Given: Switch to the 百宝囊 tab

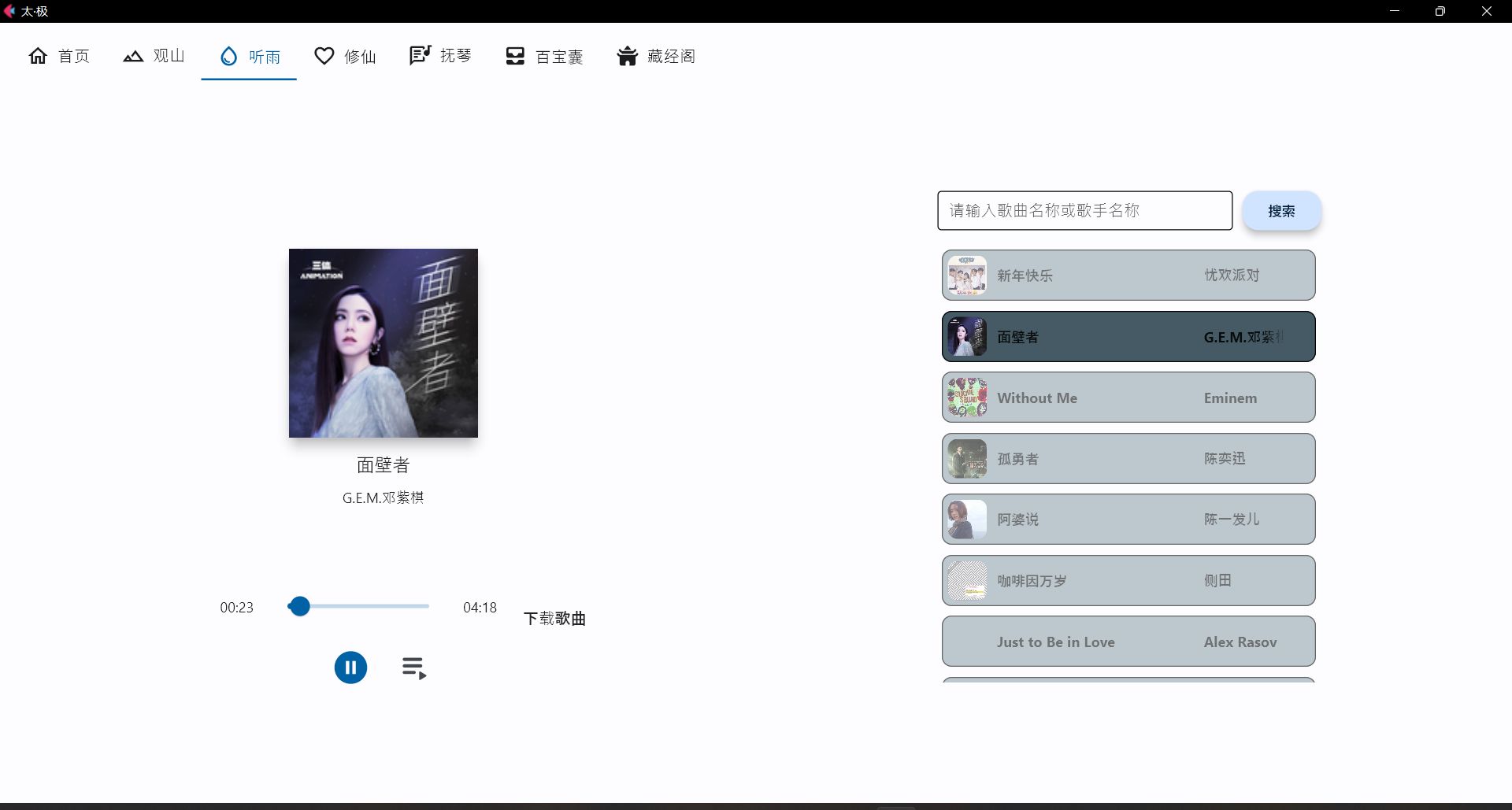Looking at the screenshot, I should 544,56.
